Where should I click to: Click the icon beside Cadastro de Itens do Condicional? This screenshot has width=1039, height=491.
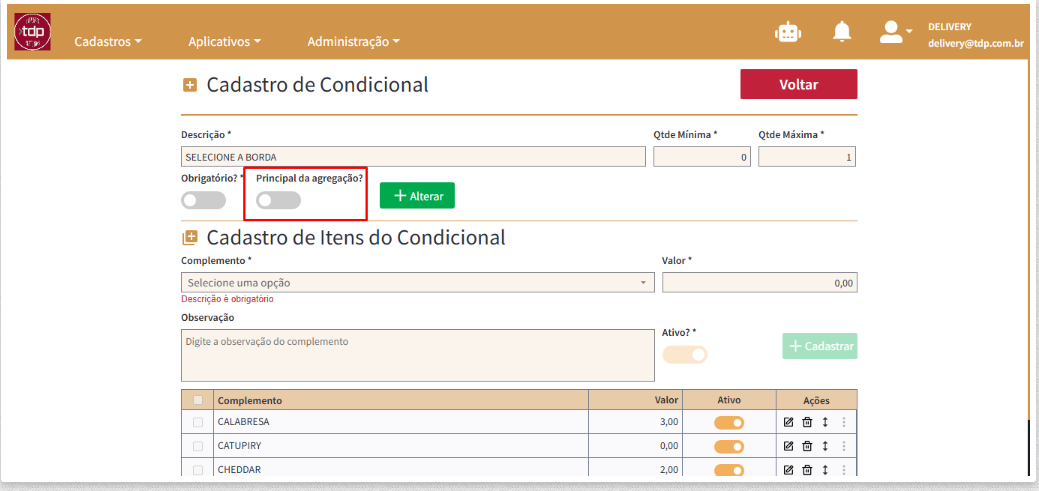[x=190, y=237]
